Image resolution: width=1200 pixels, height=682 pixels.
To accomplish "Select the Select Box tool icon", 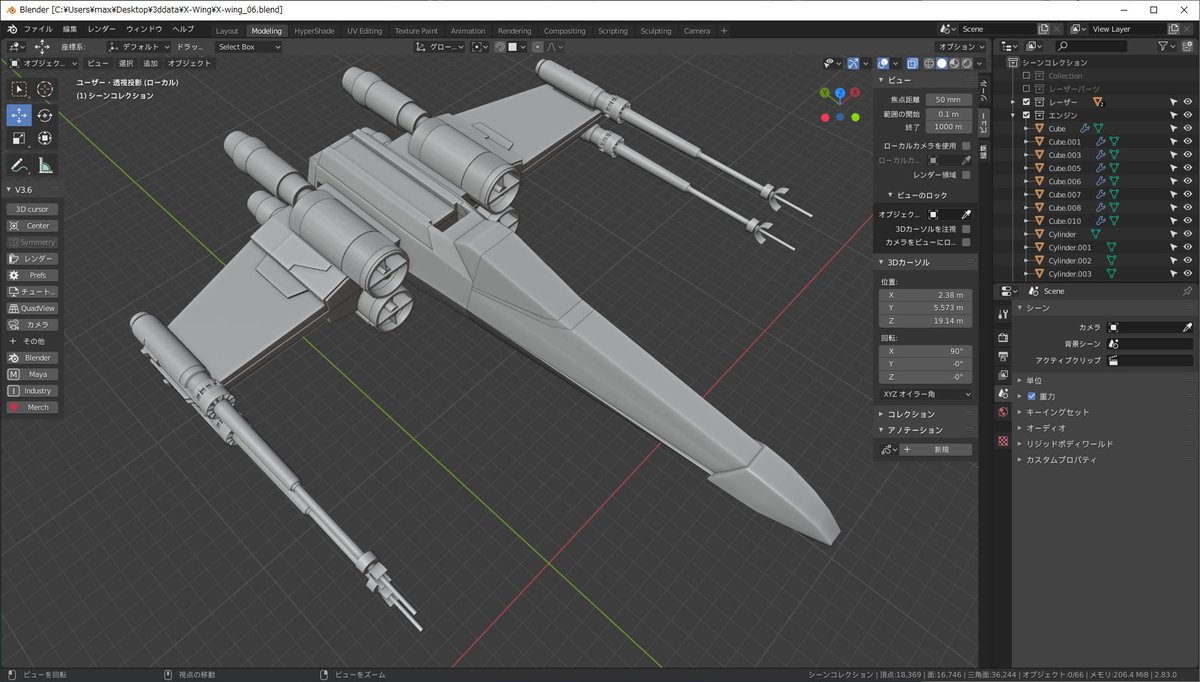I will click(19, 89).
